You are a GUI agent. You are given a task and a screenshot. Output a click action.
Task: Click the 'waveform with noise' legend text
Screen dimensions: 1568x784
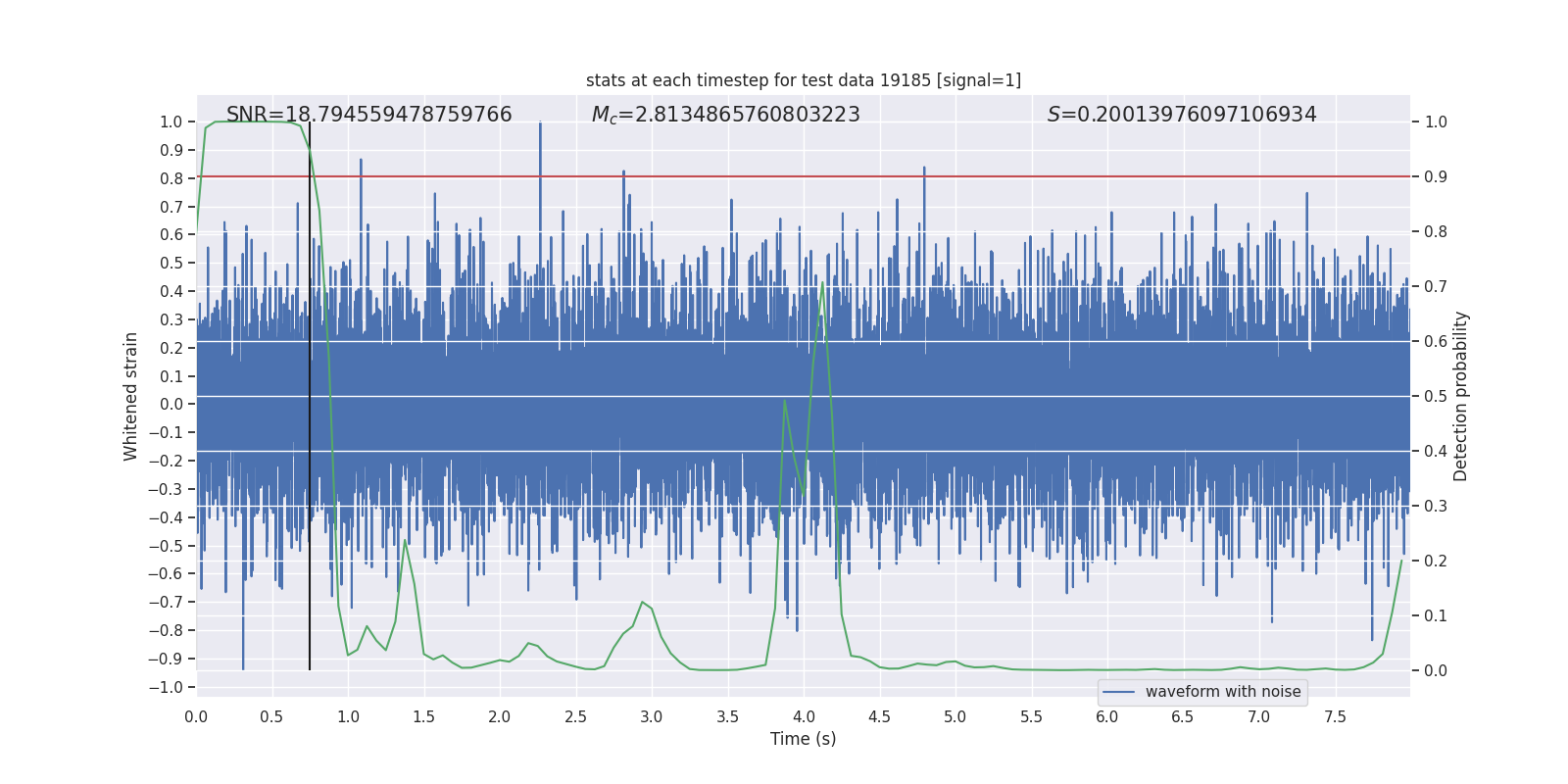point(1223,692)
